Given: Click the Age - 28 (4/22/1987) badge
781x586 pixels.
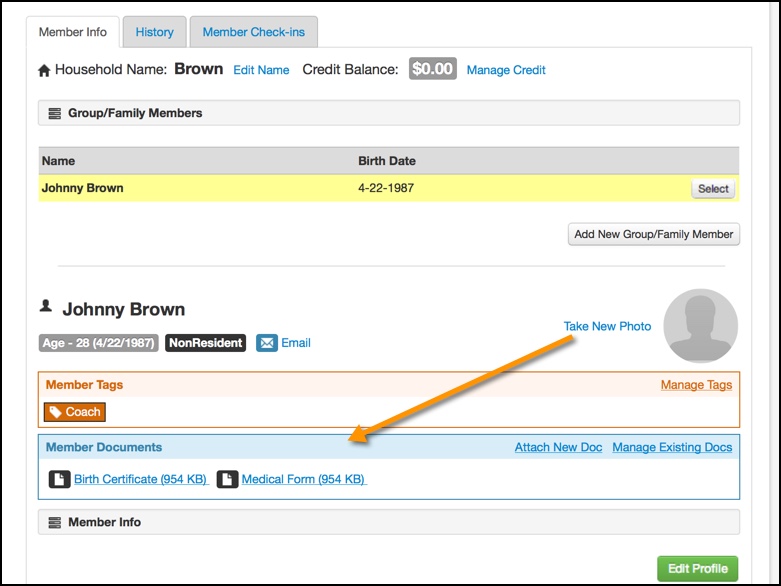Looking at the screenshot, I should point(99,343).
